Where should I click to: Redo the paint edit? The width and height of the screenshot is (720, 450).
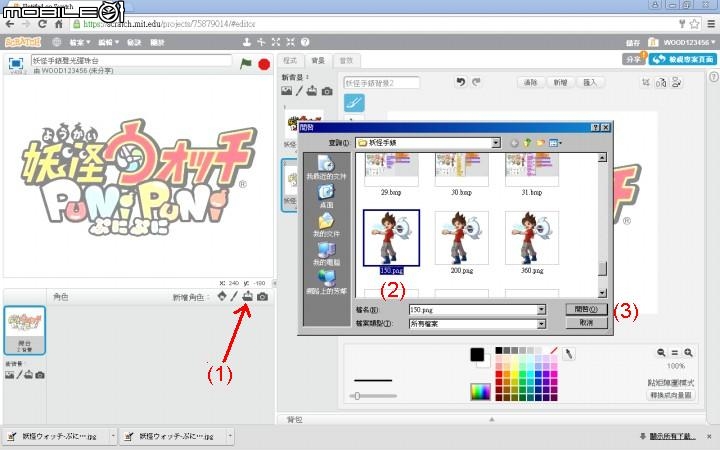pyautogui.click(x=476, y=82)
